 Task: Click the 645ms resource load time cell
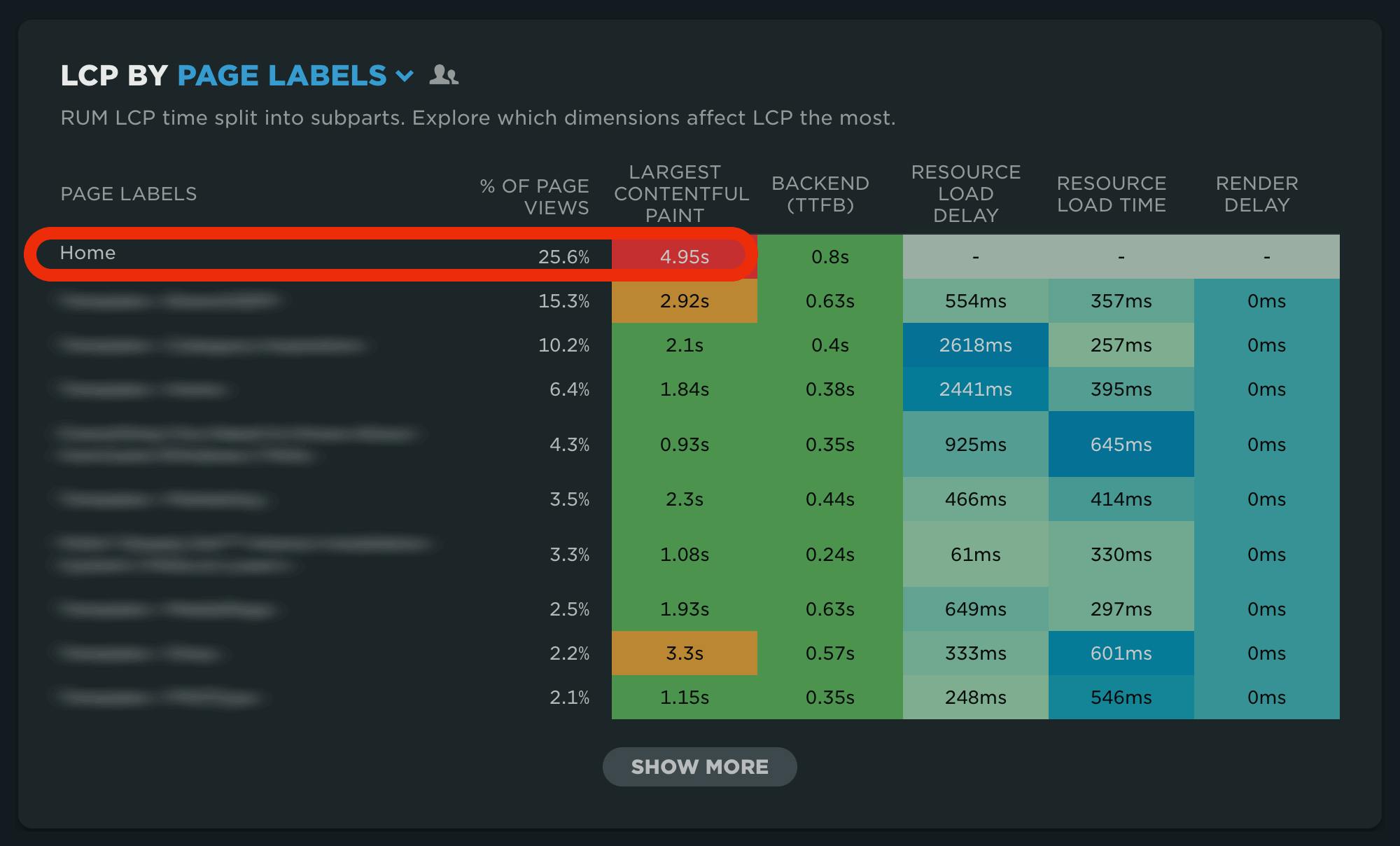click(x=1121, y=445)
